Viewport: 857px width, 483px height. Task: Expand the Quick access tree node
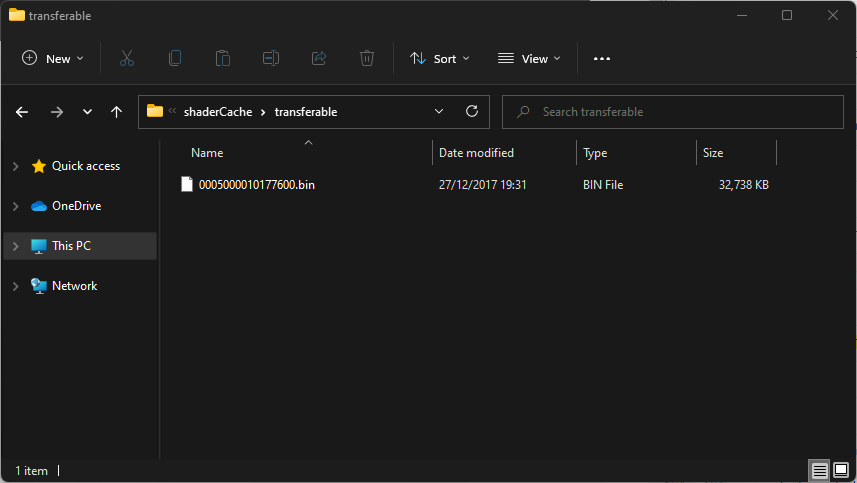pyautogui.click(x=16, y=166)
